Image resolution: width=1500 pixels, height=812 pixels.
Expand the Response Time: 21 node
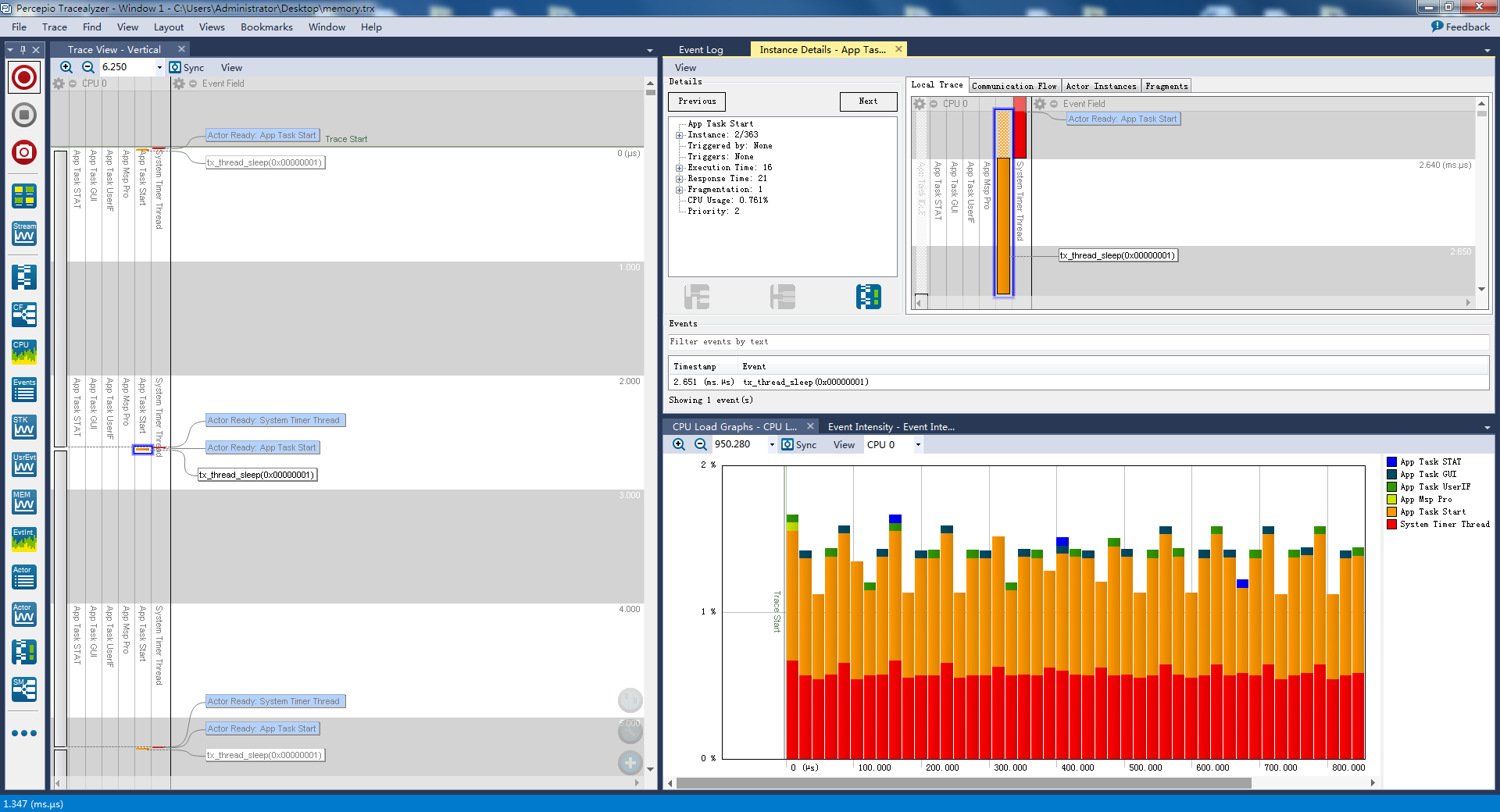680,179
